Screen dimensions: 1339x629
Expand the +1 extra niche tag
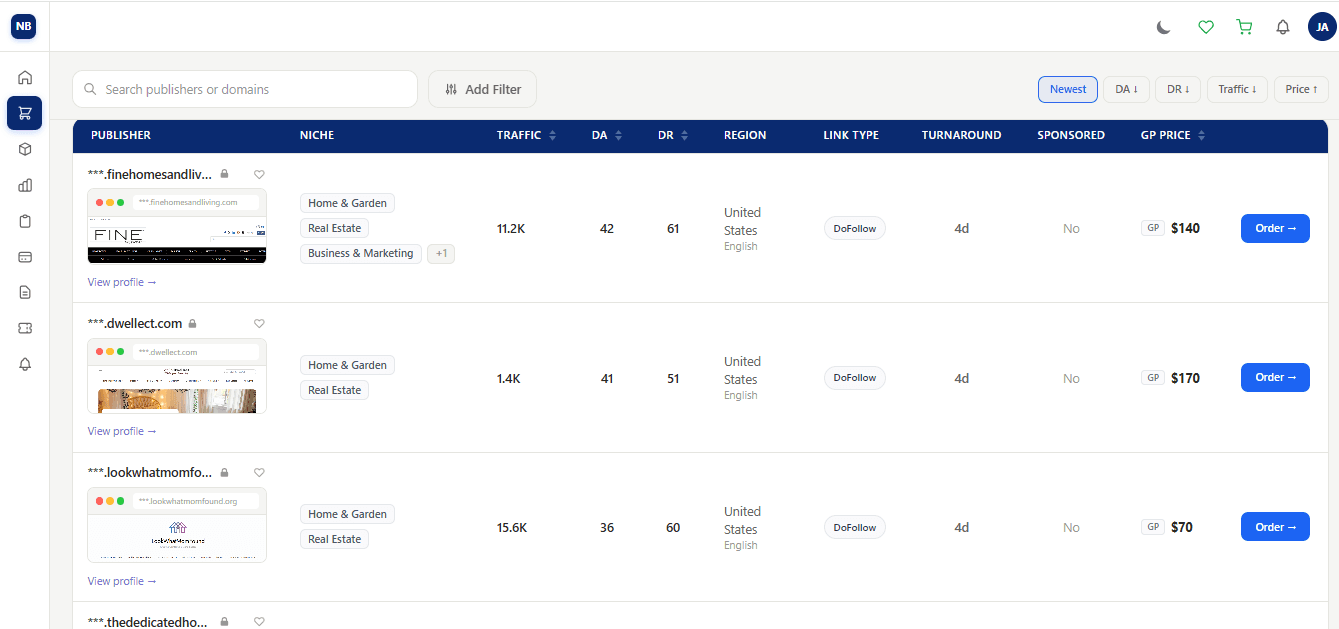441,253
